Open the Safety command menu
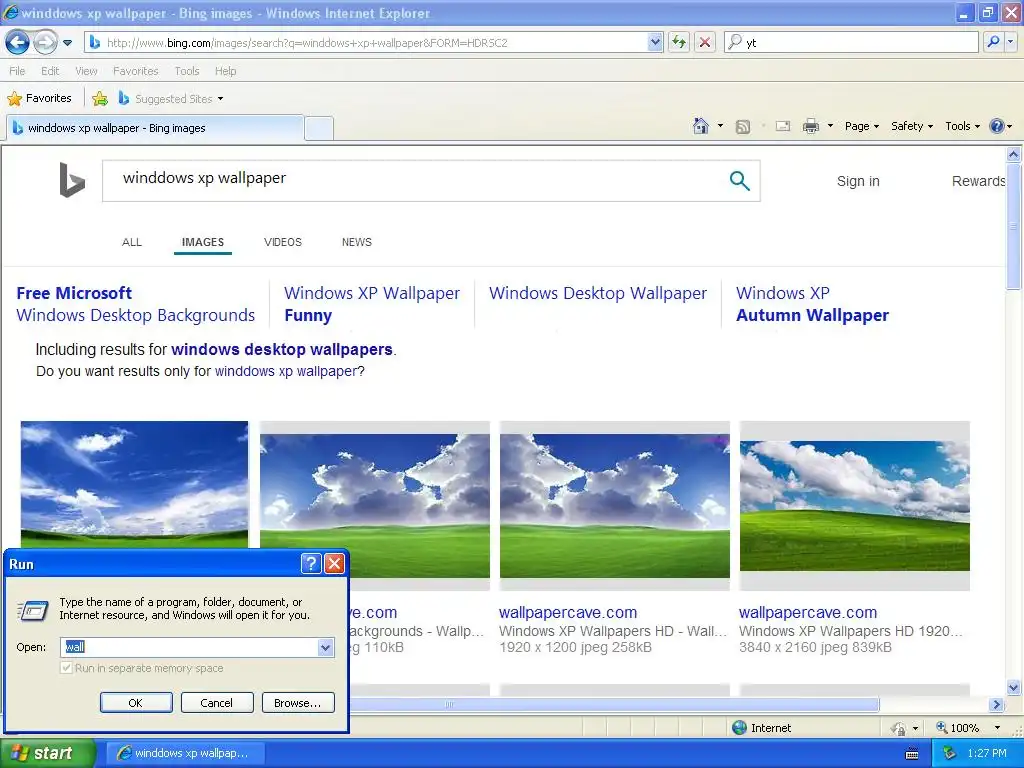The image size is (1024, 768). 912,126
